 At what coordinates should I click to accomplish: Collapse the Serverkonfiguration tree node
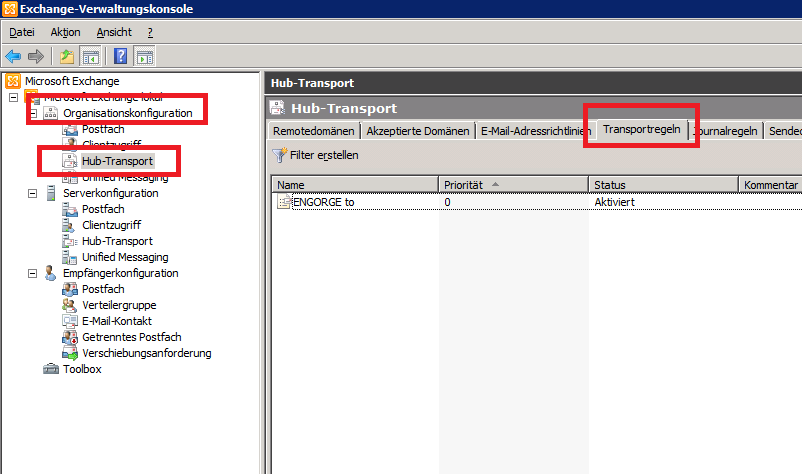pos(32,193)
